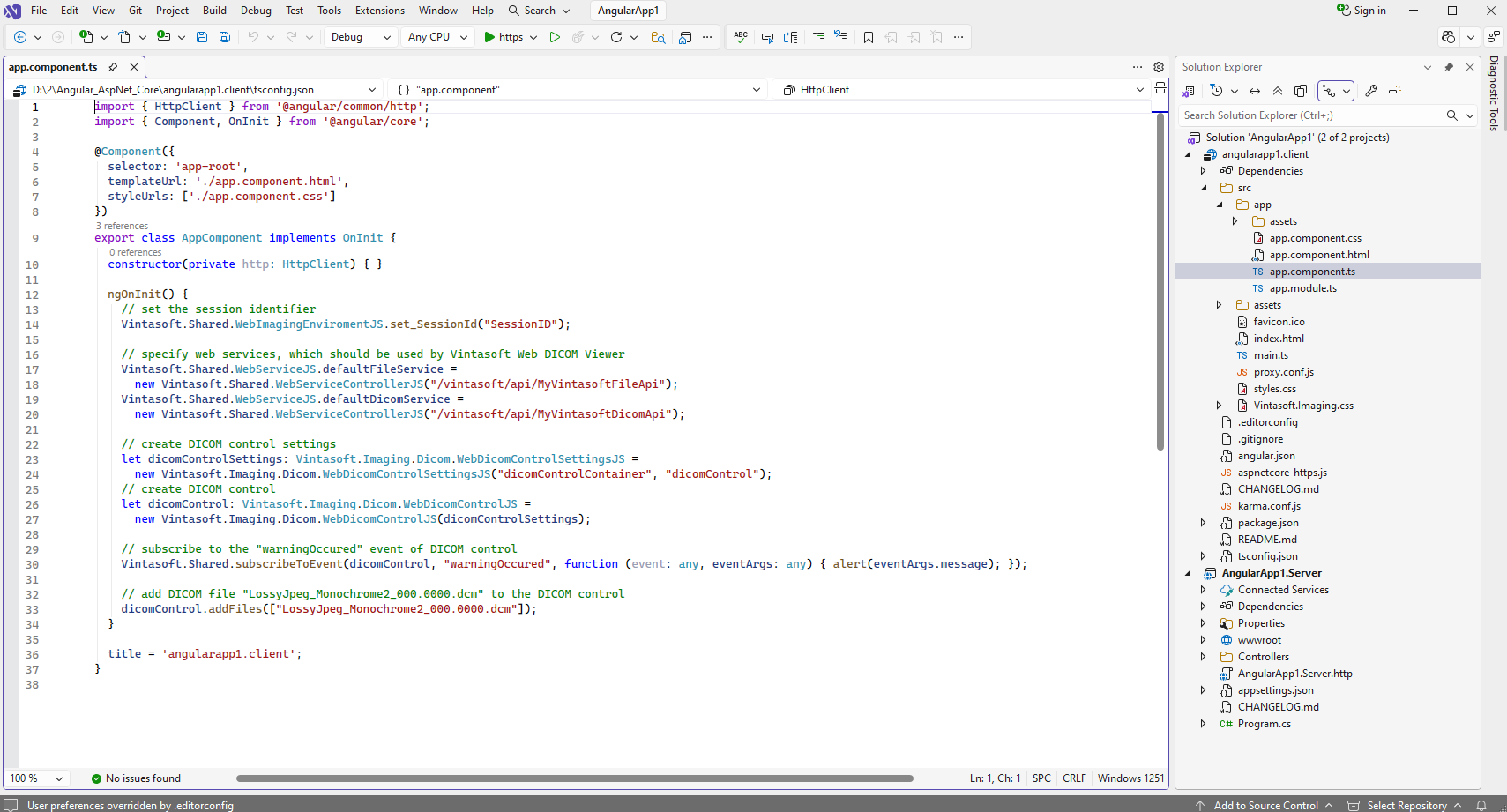Open the Build menu
Image resolution: width=1507 pixels, height=812 pixels.
[x=214, y=11]
